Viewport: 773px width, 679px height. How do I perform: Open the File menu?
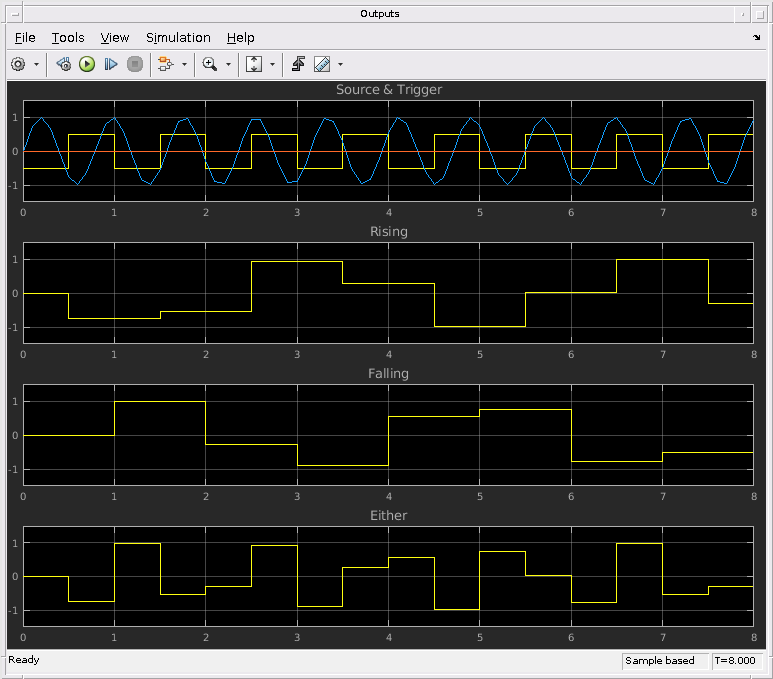click(x=25, y=37)
